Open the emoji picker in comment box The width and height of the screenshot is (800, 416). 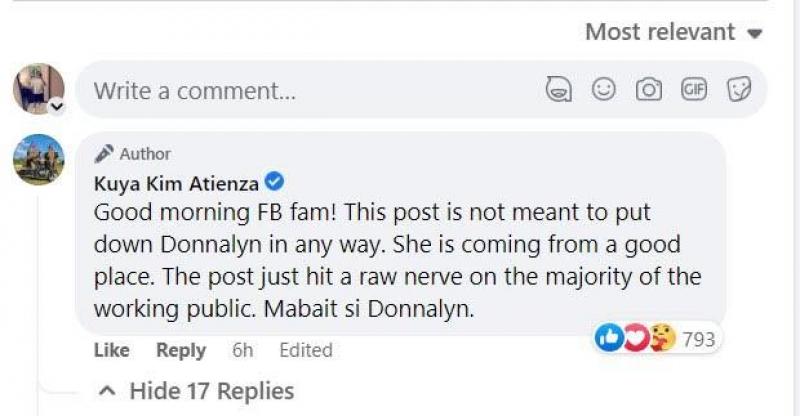(x=604, y=90)
